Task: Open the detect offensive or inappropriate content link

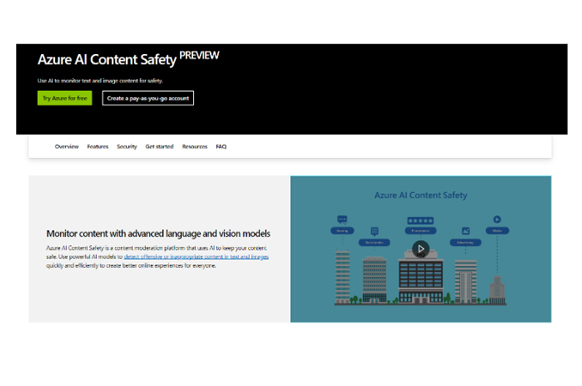Action: (x=196, y=257)
